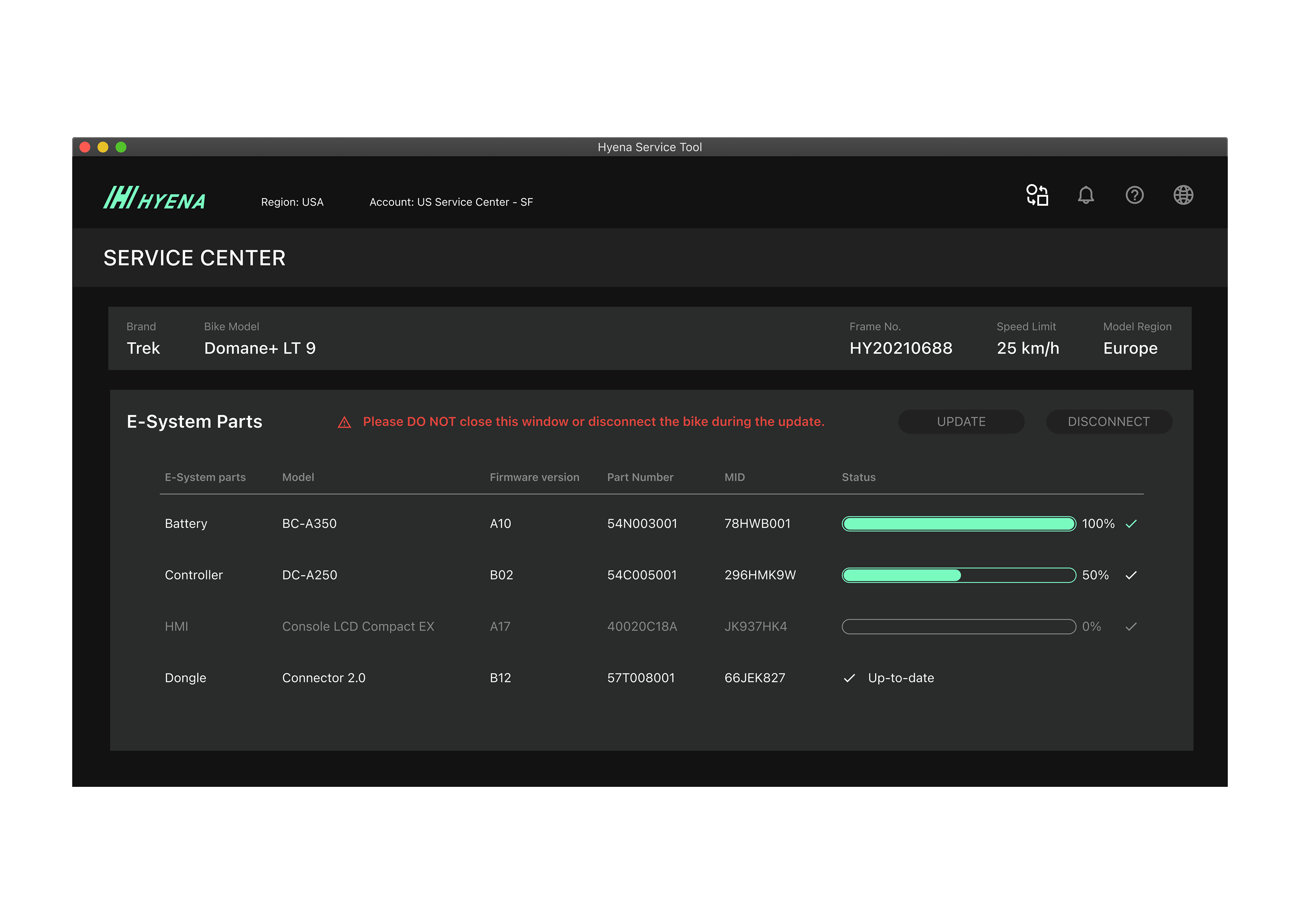This screenshot has width=1300, height=924.
Task: Click part number 54C005001
Action: coord(642,575)
